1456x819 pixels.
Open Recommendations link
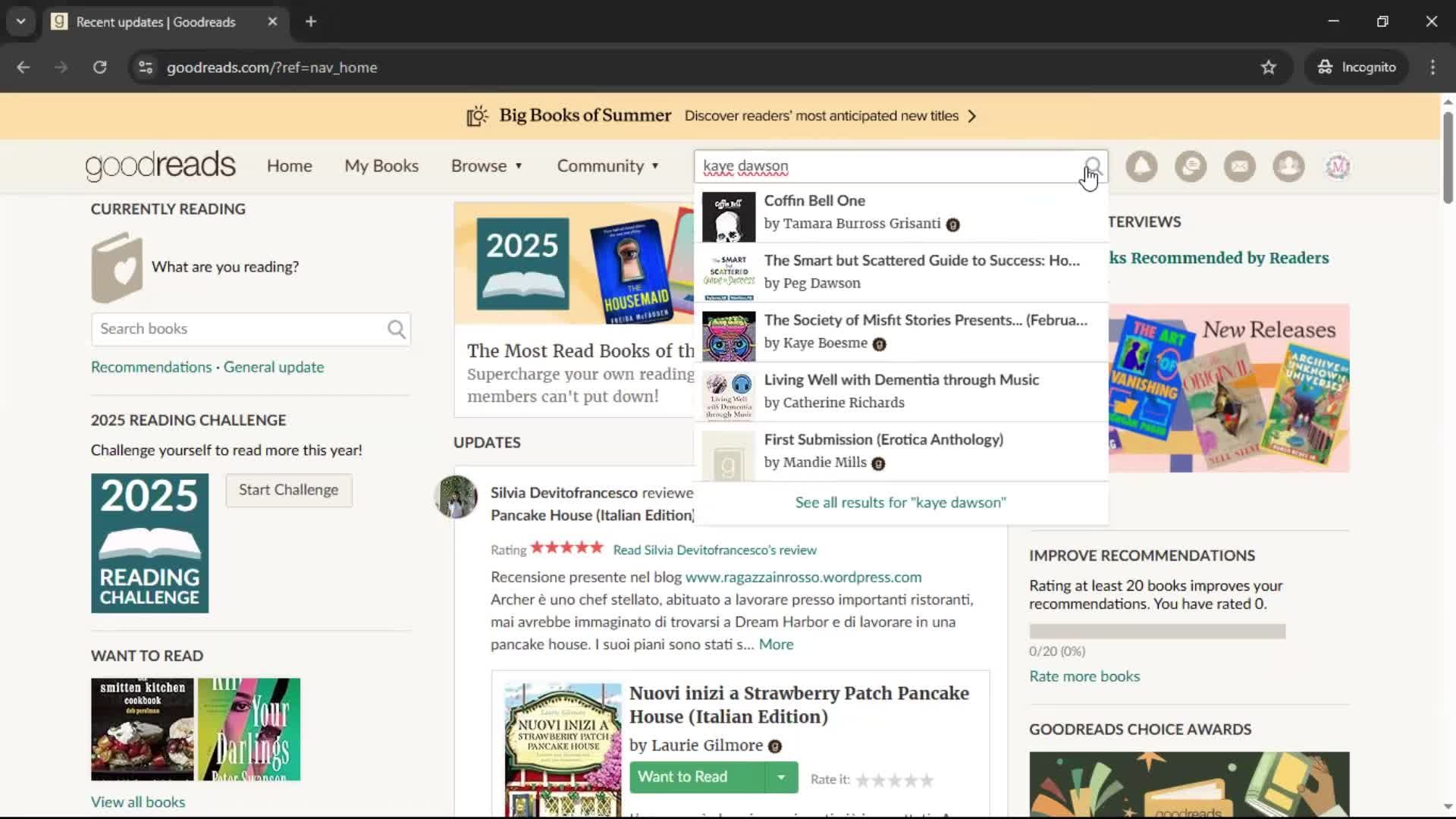point(152,367)
